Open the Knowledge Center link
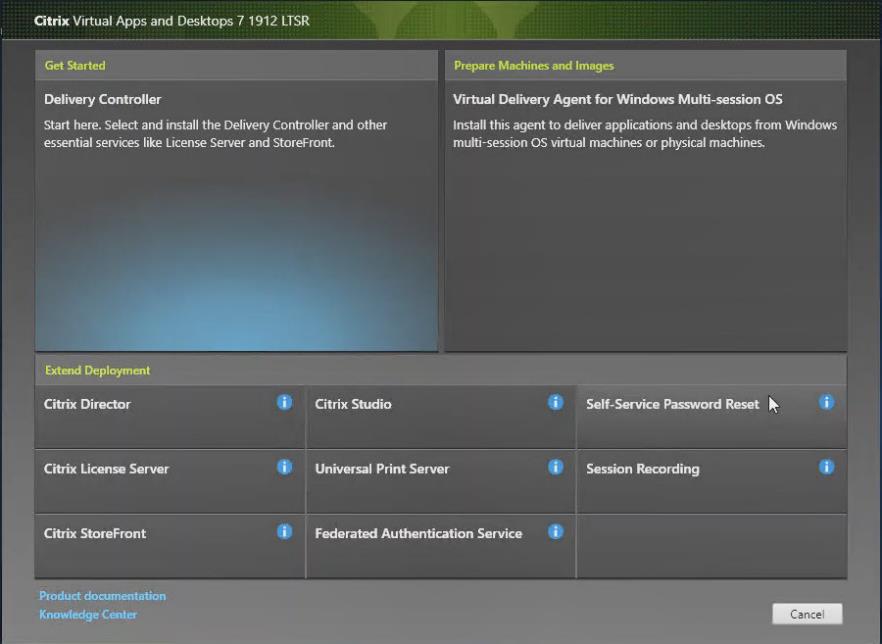Viewport: 882px width, 644px height. tap(88, 614)
